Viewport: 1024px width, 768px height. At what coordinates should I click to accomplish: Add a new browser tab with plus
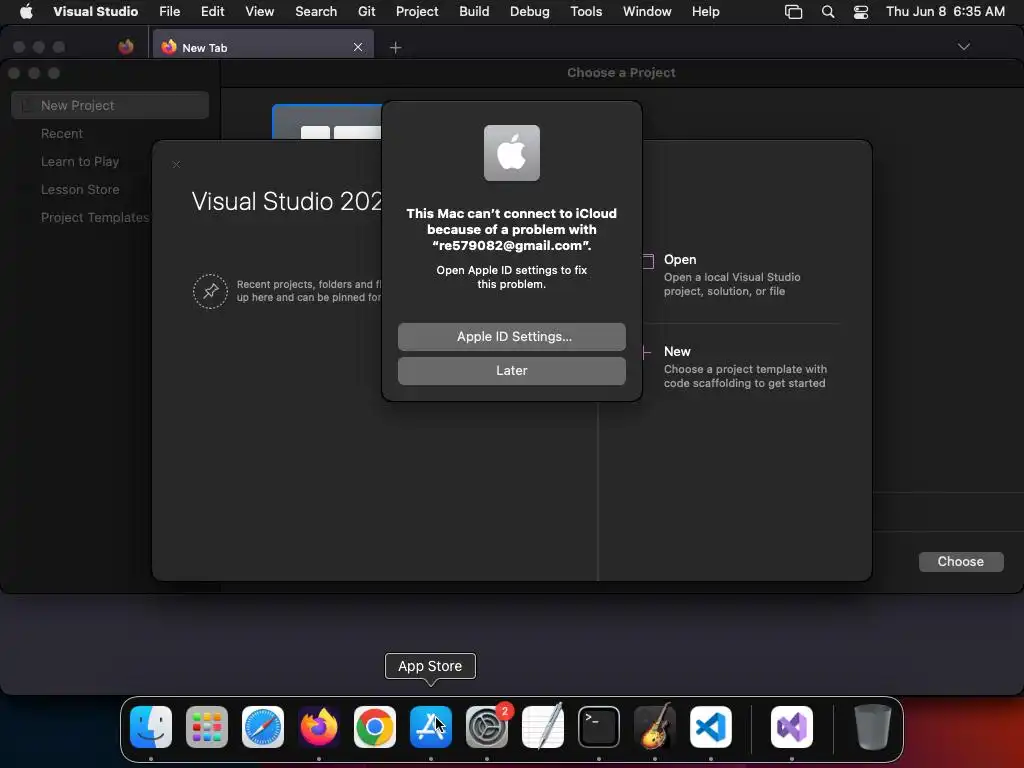point(395,47)
